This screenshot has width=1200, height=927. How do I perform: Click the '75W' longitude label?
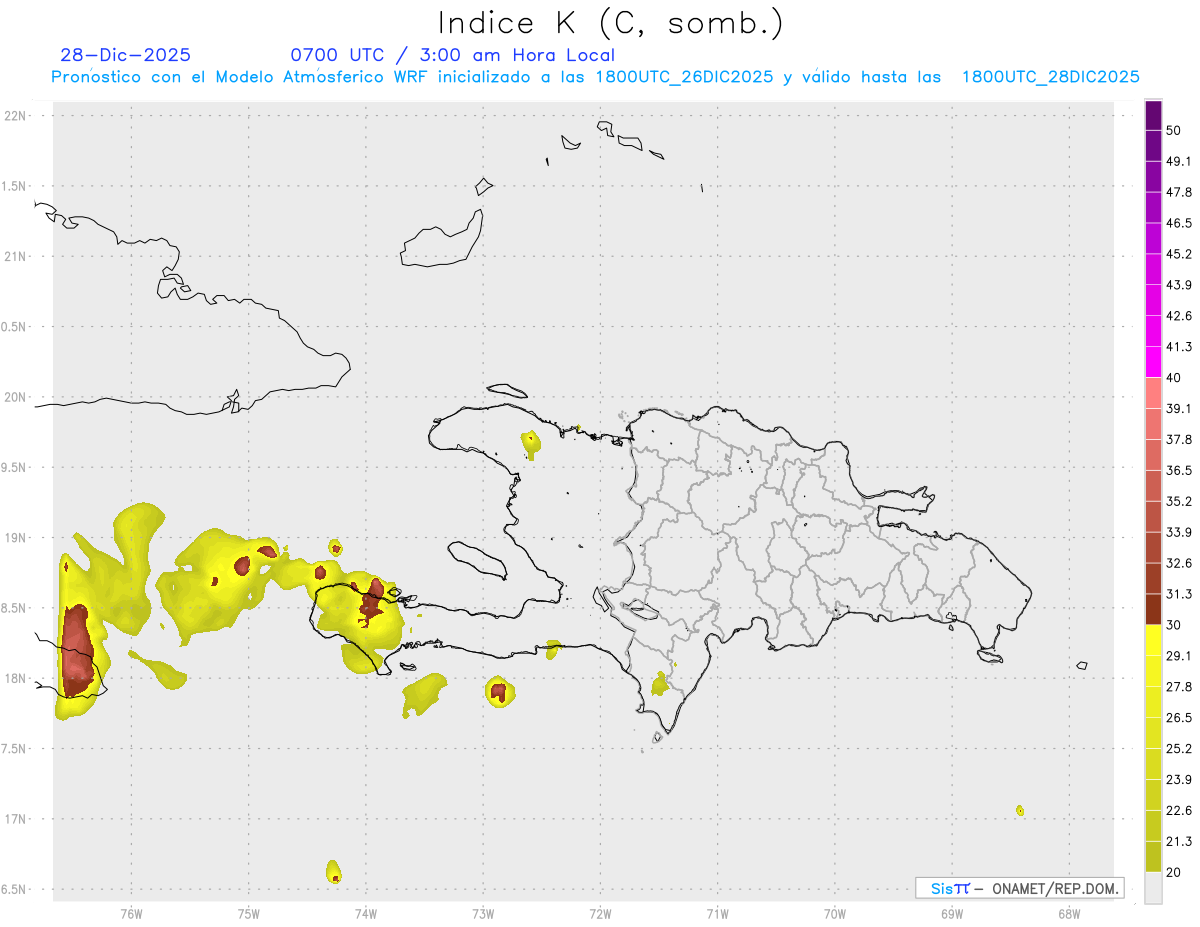(x=249, y=914)
